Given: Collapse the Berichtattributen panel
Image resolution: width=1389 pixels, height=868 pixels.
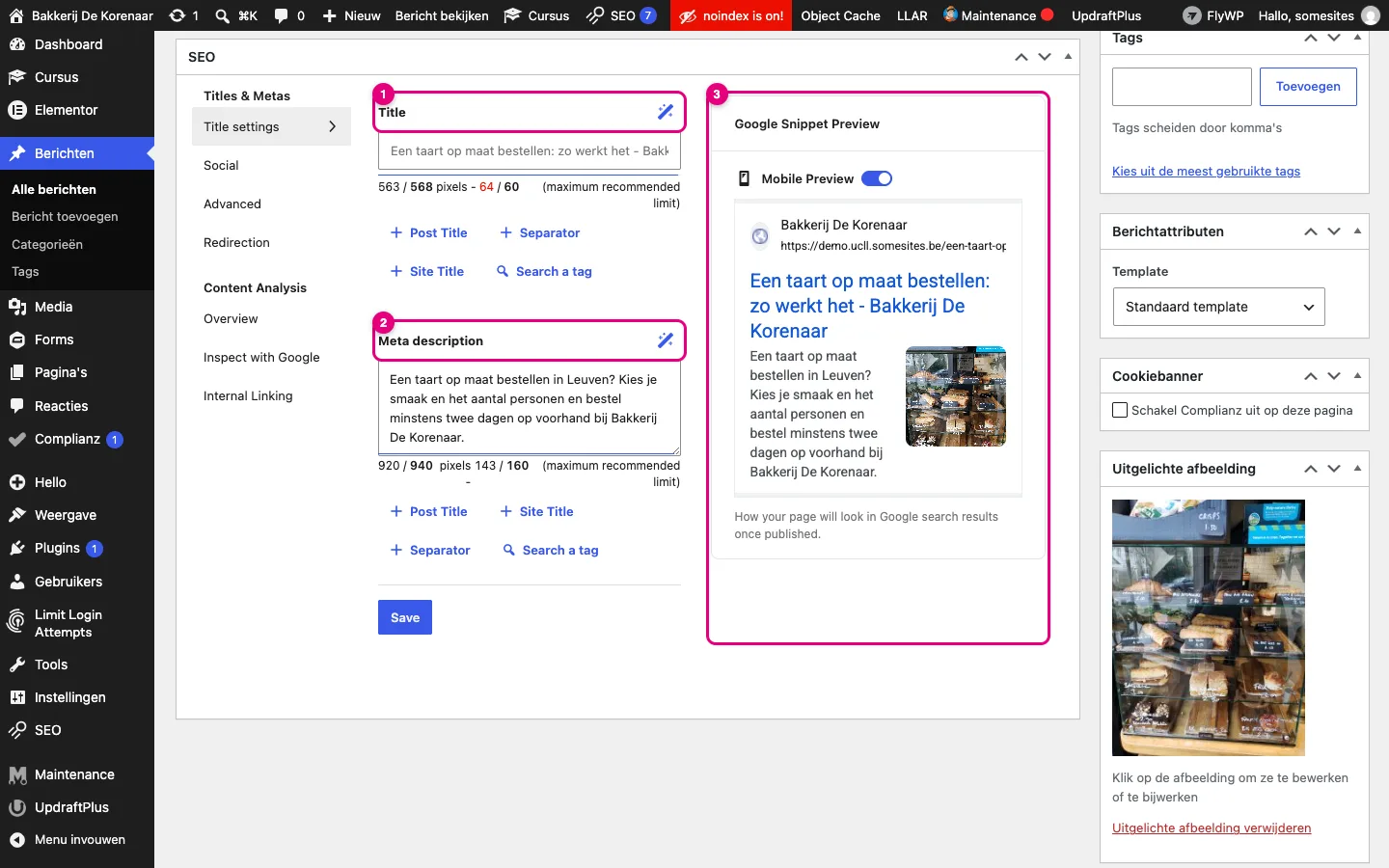Looking at the screenshot, I should tap(1357, 231).
